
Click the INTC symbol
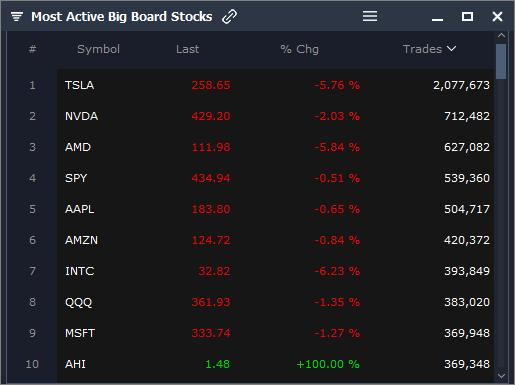(80, 271)
